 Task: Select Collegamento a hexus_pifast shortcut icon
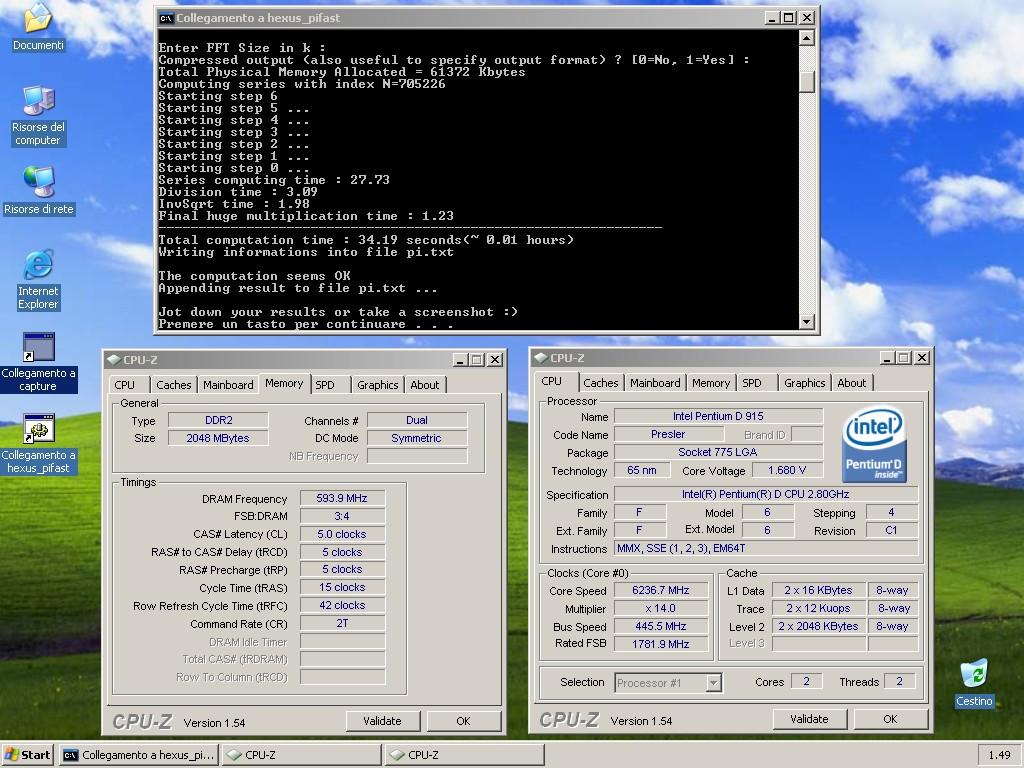point(38,429)
